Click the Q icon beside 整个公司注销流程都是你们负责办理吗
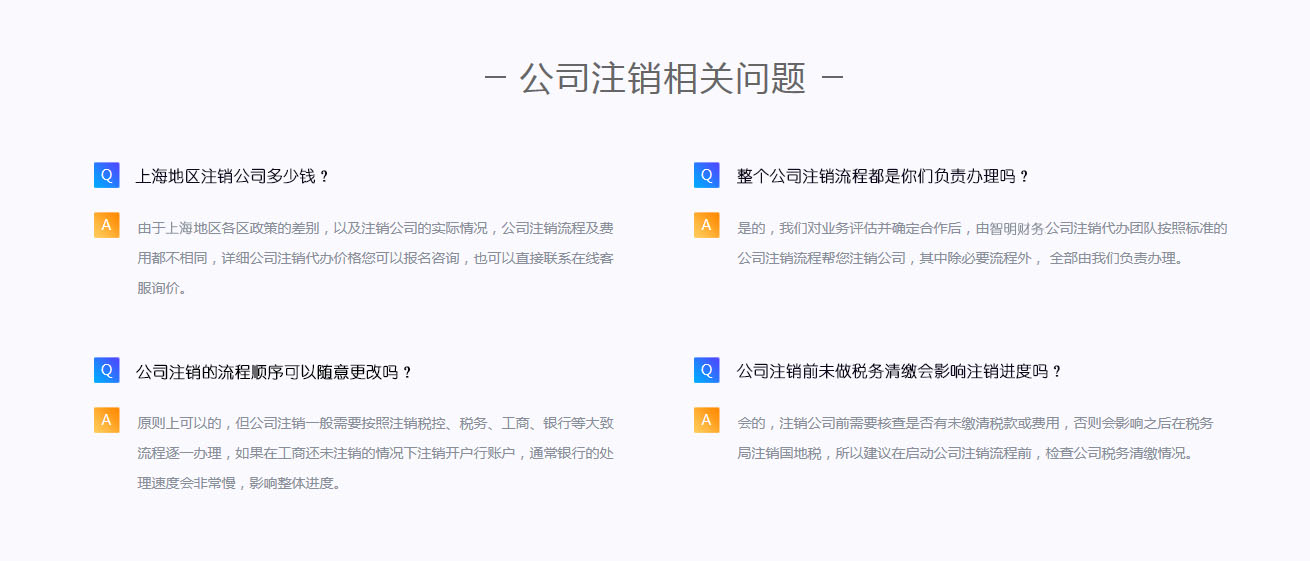1310x561 pixels. click(x=706, y=175)
